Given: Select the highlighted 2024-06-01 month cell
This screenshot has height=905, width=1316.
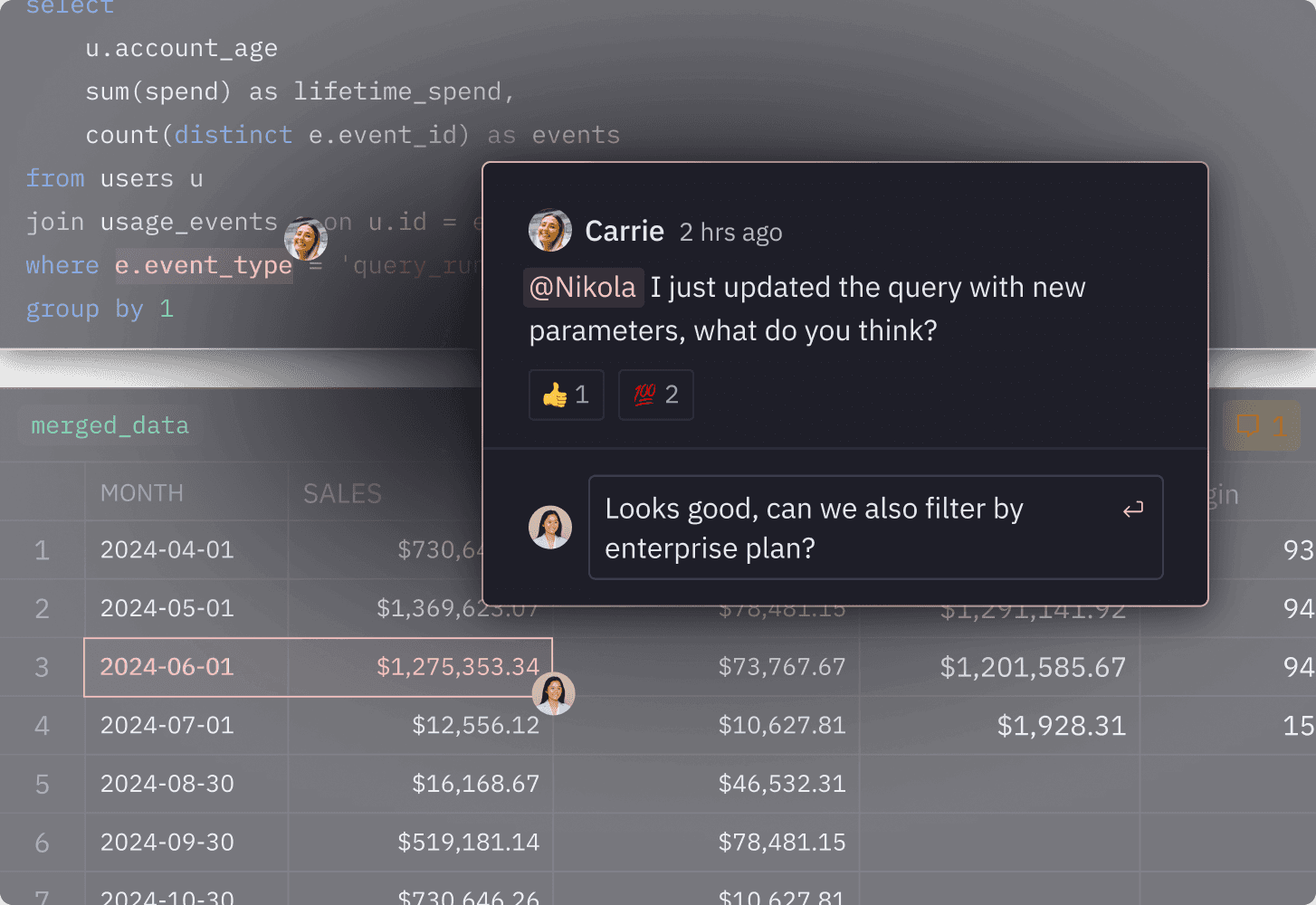Looking at the screenshot, I should pos(167,667).
